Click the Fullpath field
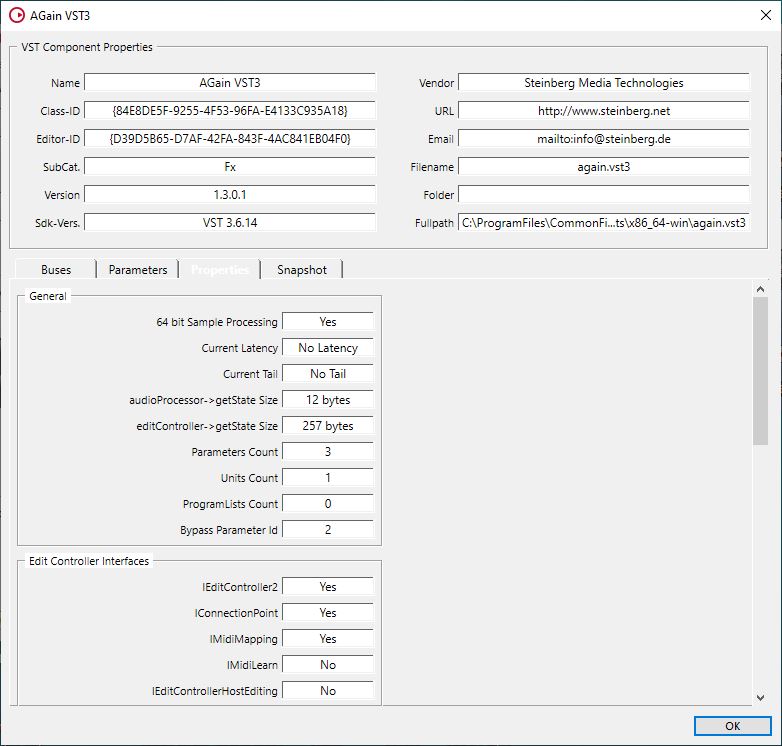Screen dimensions: 782x746 click(603, 222)
